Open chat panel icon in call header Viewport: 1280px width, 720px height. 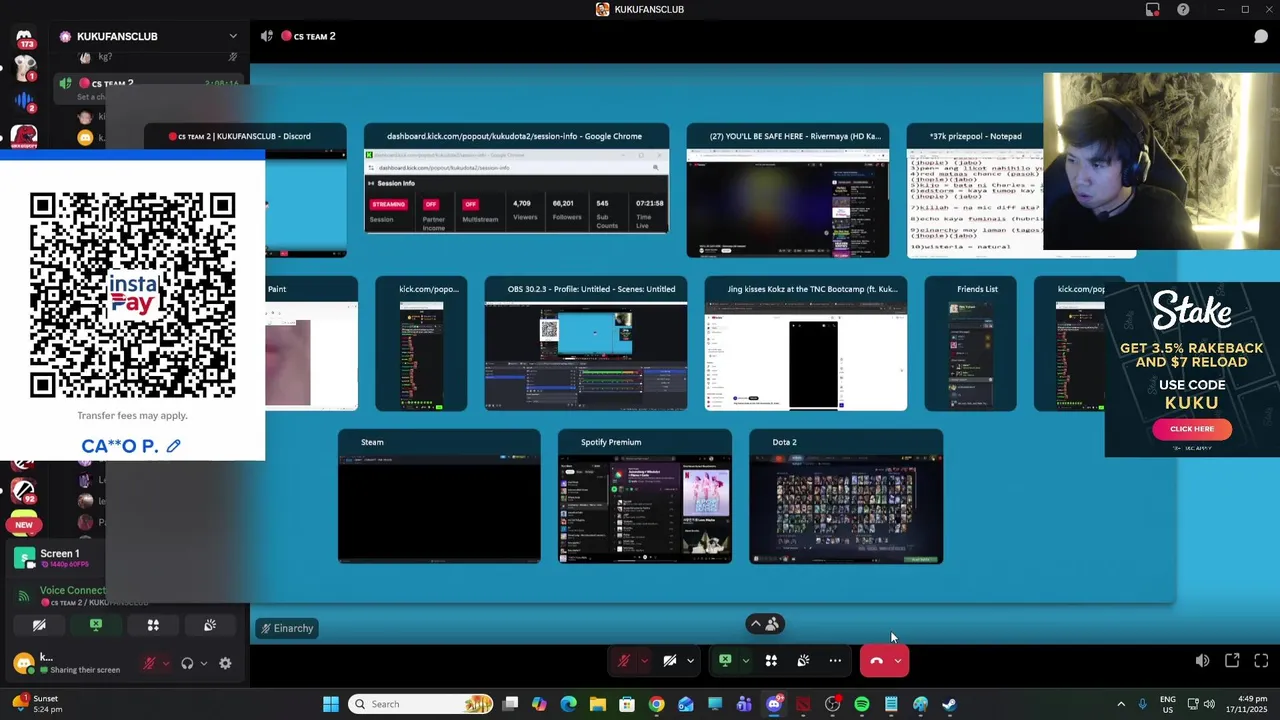[1261, 36]
